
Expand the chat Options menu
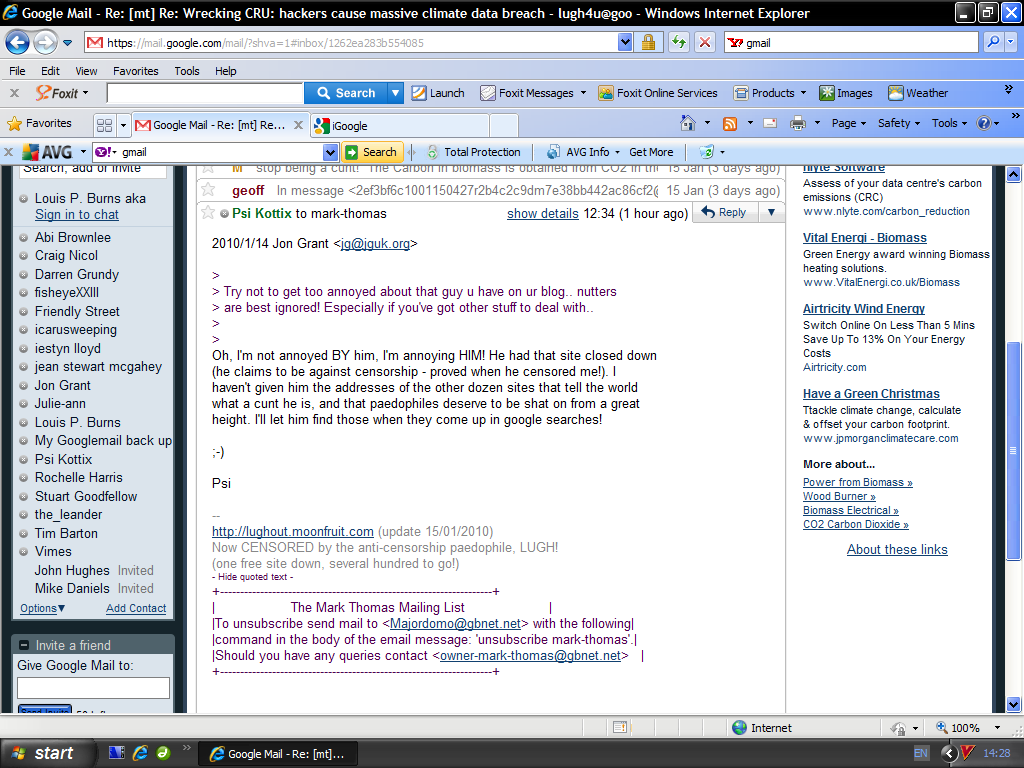[x=43, y=608]
